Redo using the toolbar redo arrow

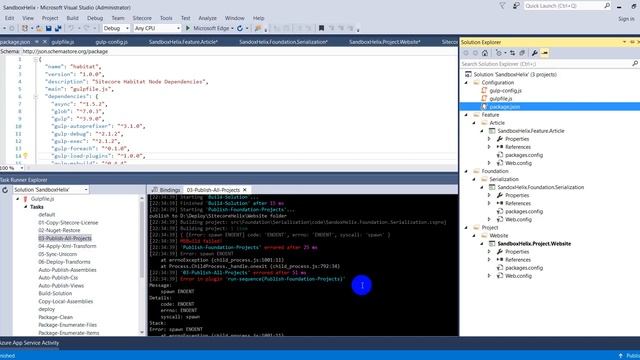click(x=86, y=28)
